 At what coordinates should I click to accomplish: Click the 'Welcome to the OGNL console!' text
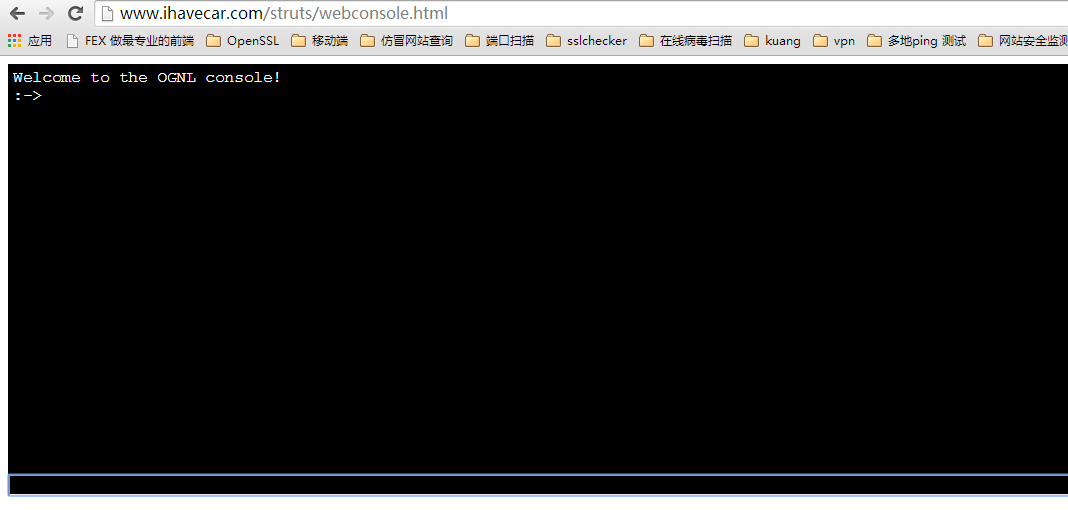pos(146,78)
